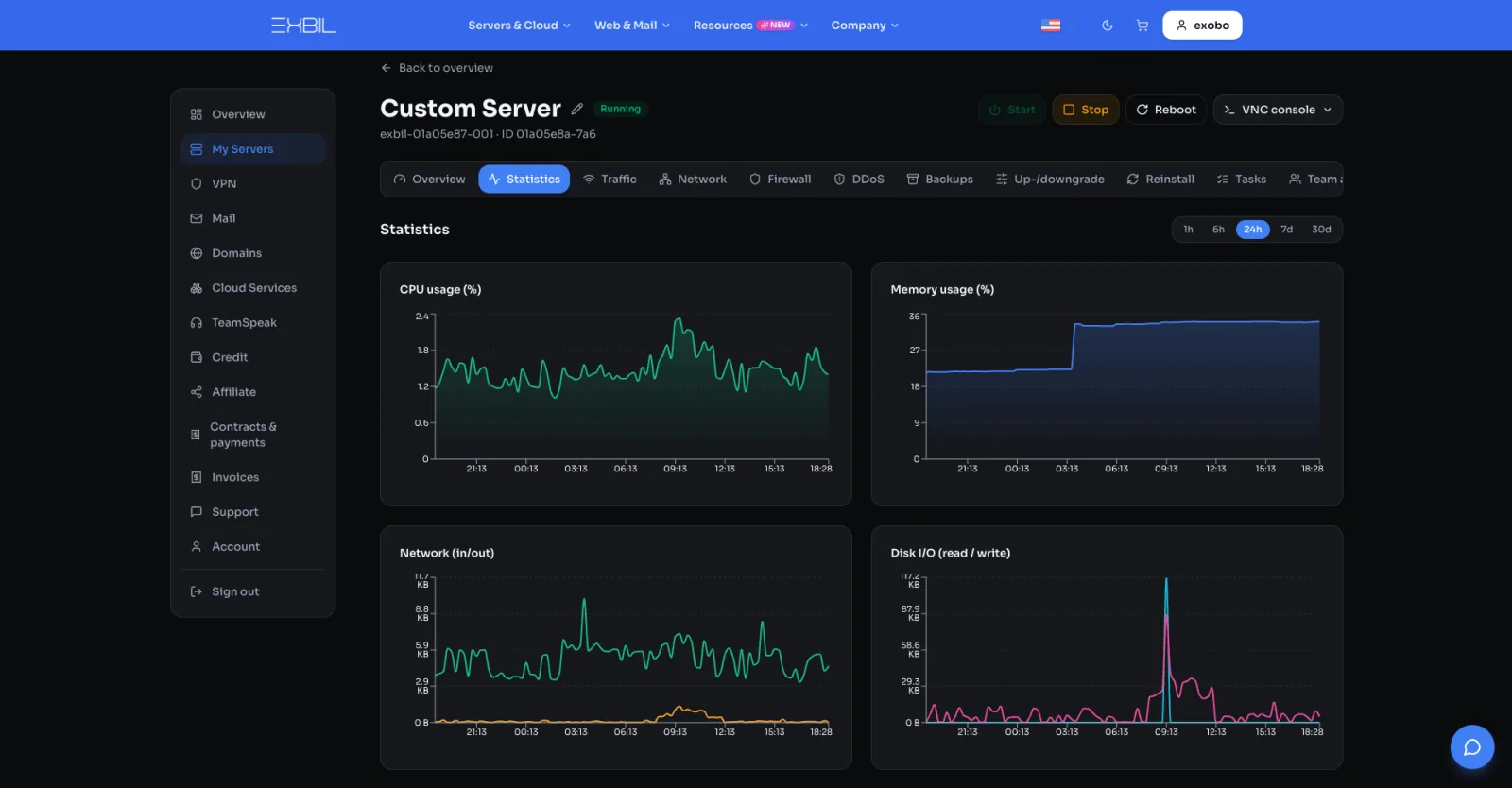Screen dimensions: 1512x788
Task: Click the Sign out icon
Action: coord(197,591)
